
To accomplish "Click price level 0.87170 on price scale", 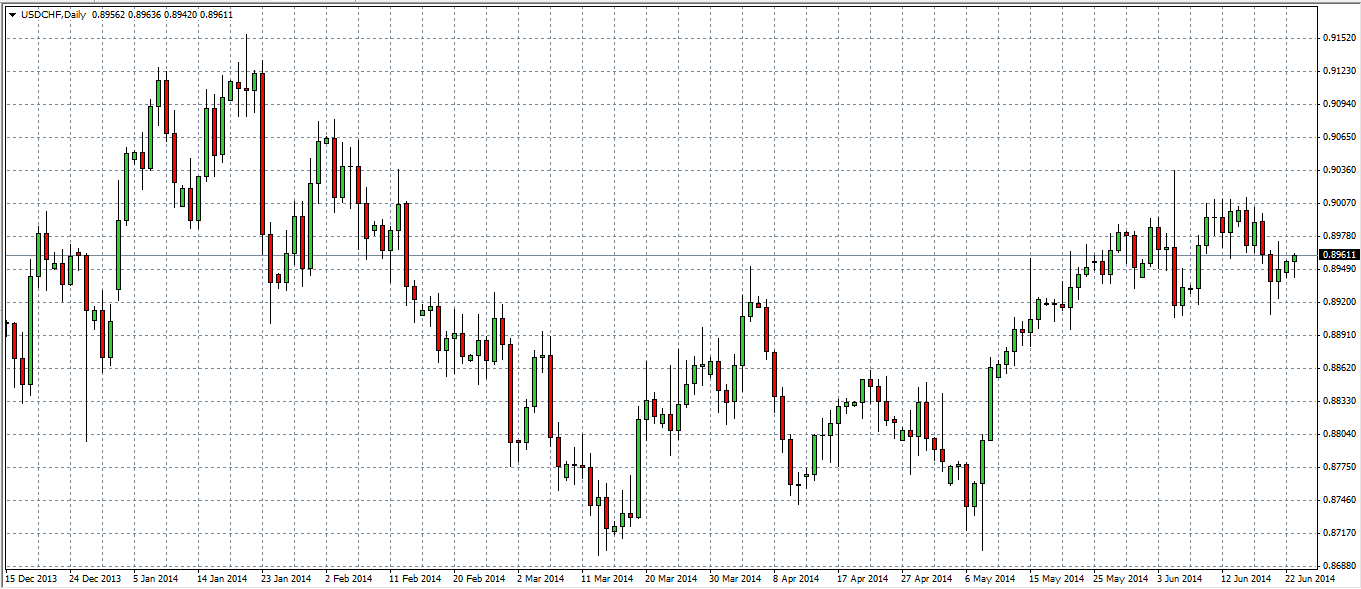I will coord(1340,533).
